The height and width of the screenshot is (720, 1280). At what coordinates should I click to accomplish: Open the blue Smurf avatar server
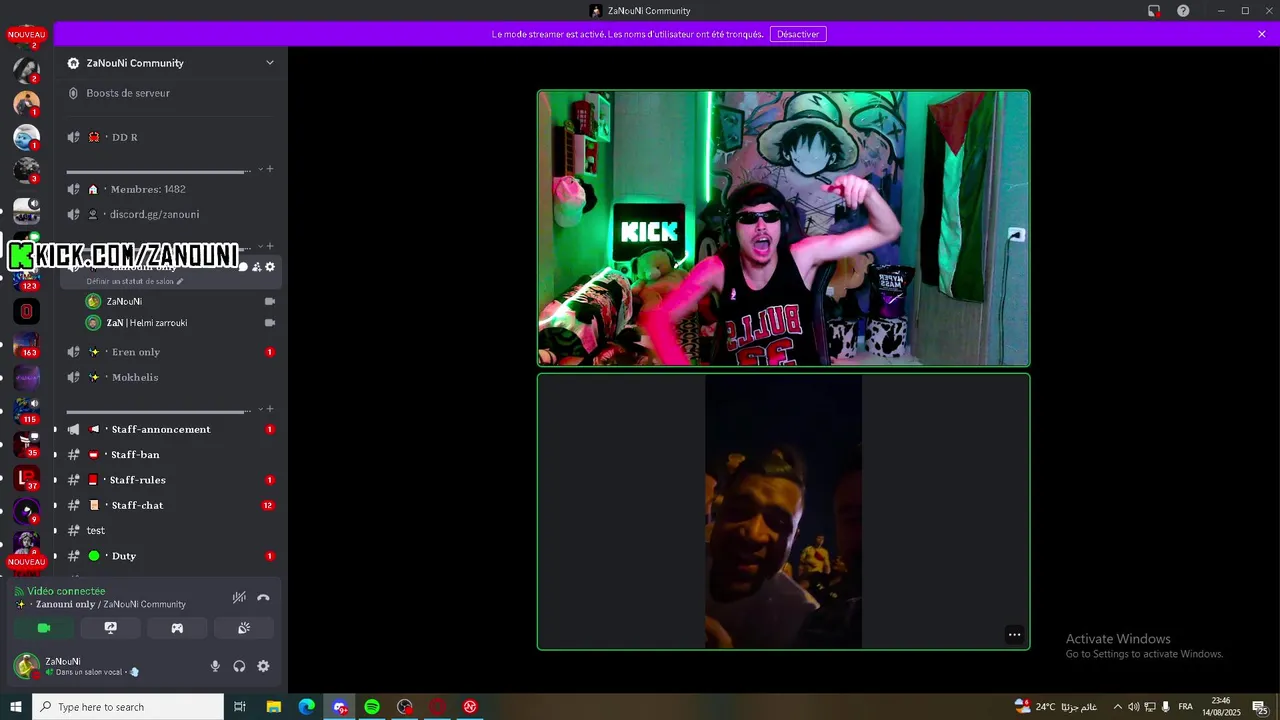pyautogui.click(x=27, y=137)
